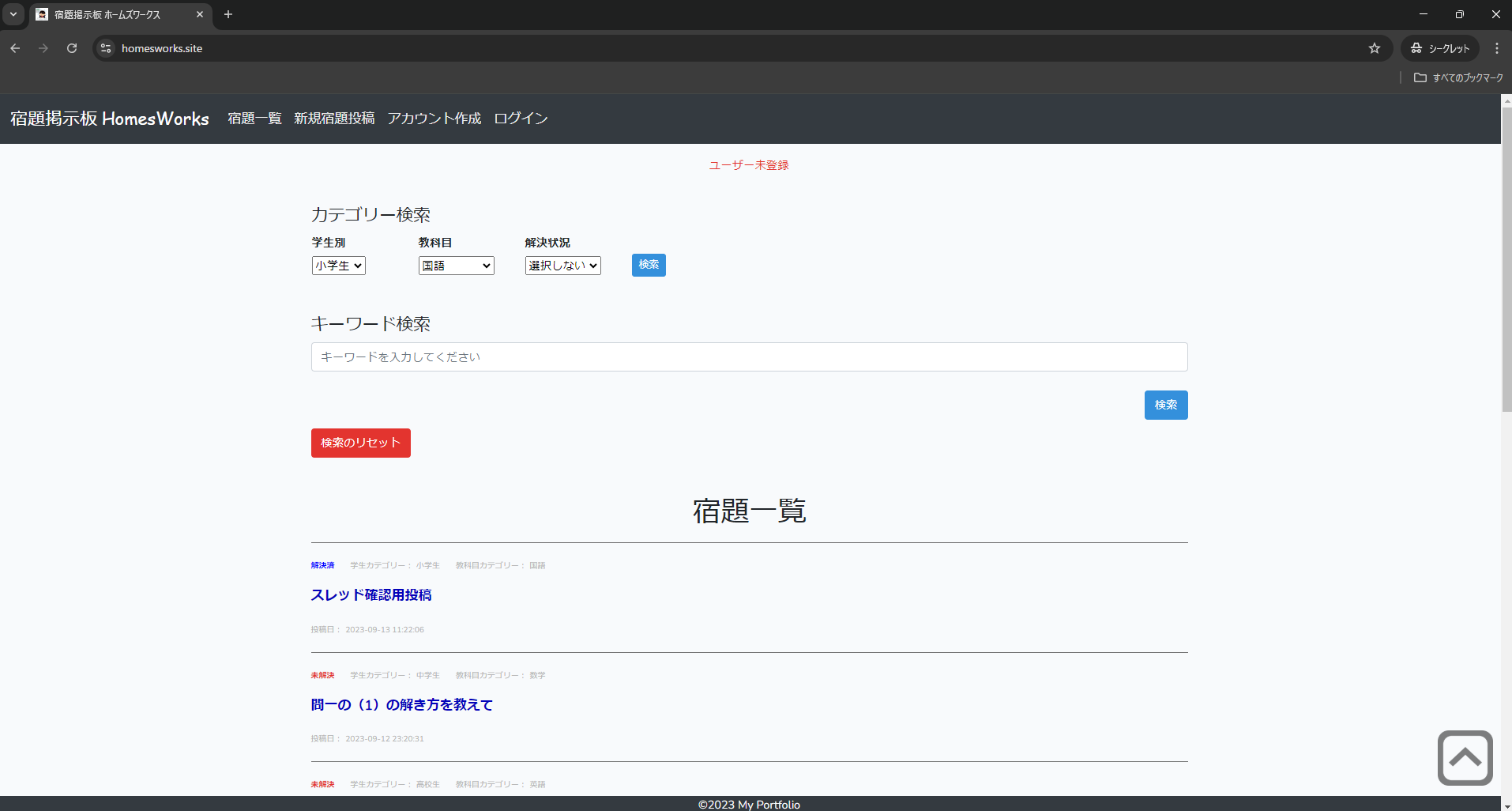Open the スレッド確認用投稿 thread link
Viewport: 1512px width, 811px height.
coord(371,595)
